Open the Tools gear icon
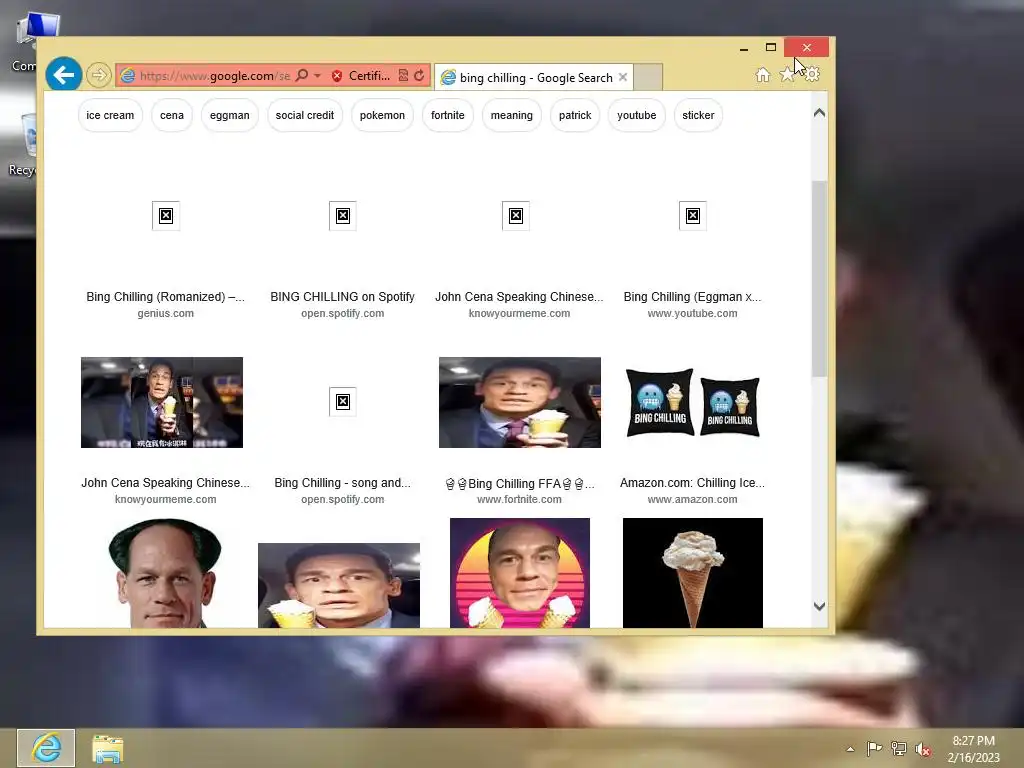The height and width of the screenshot is (768, 1024). [812, 74]
